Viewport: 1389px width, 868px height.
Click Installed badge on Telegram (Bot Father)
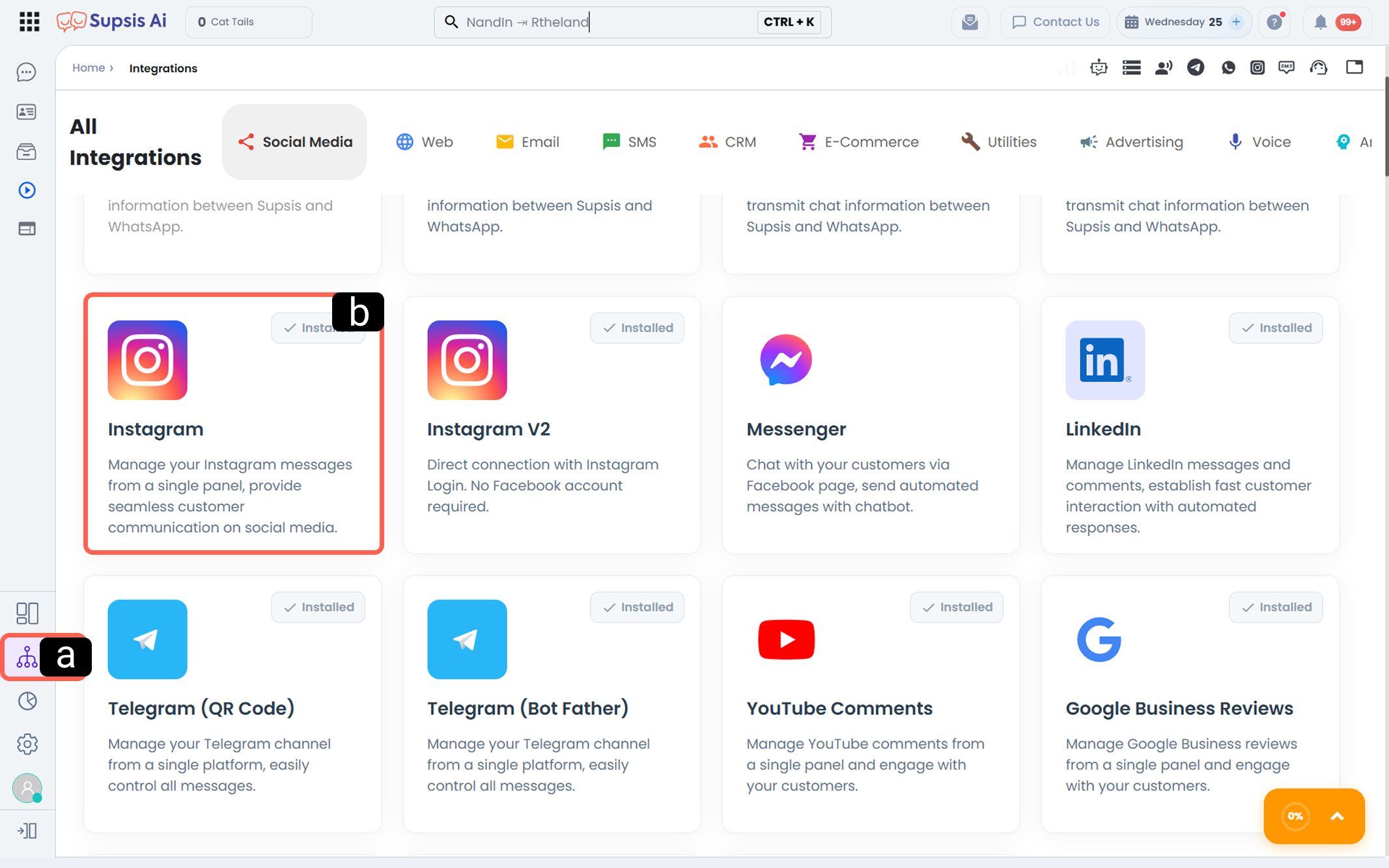pos(637,608)
